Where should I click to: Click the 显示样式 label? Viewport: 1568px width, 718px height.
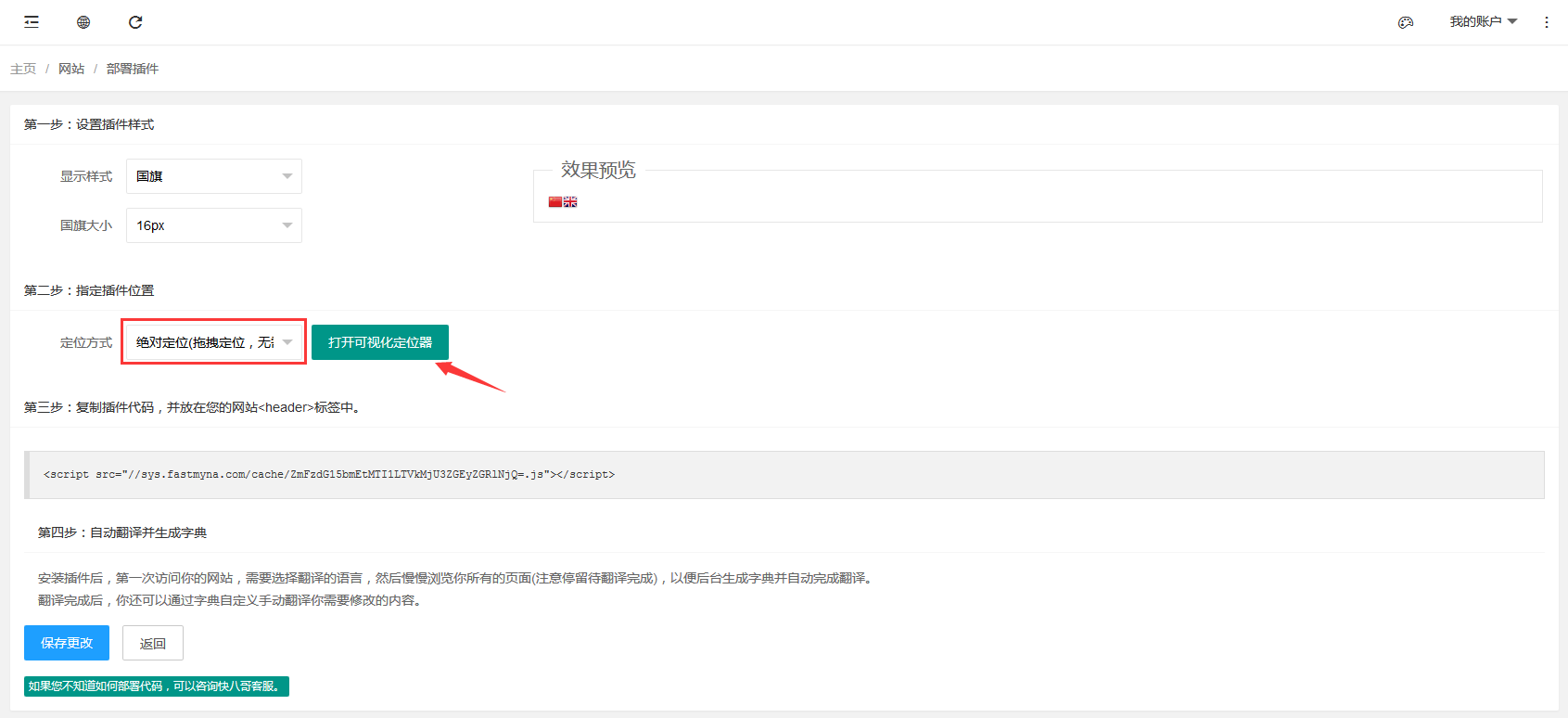click(x=86, y=176)
